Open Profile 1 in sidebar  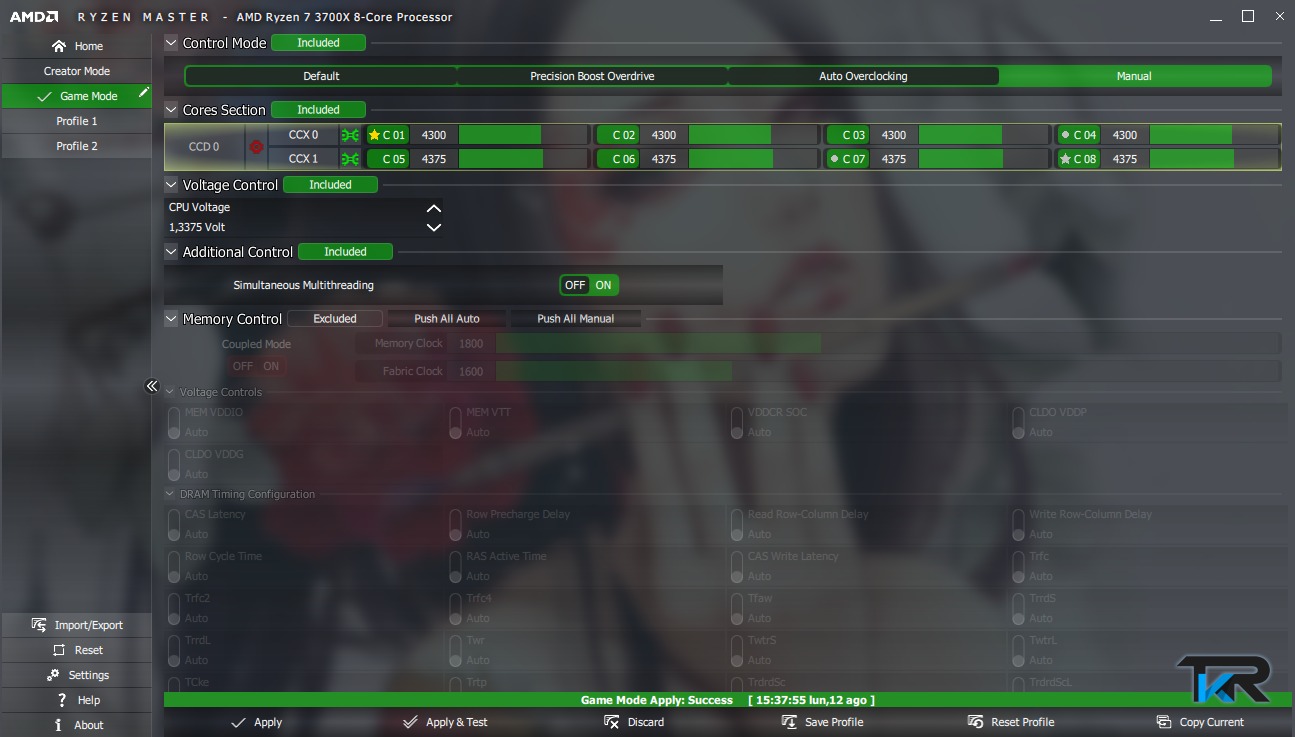pos(76,121)
